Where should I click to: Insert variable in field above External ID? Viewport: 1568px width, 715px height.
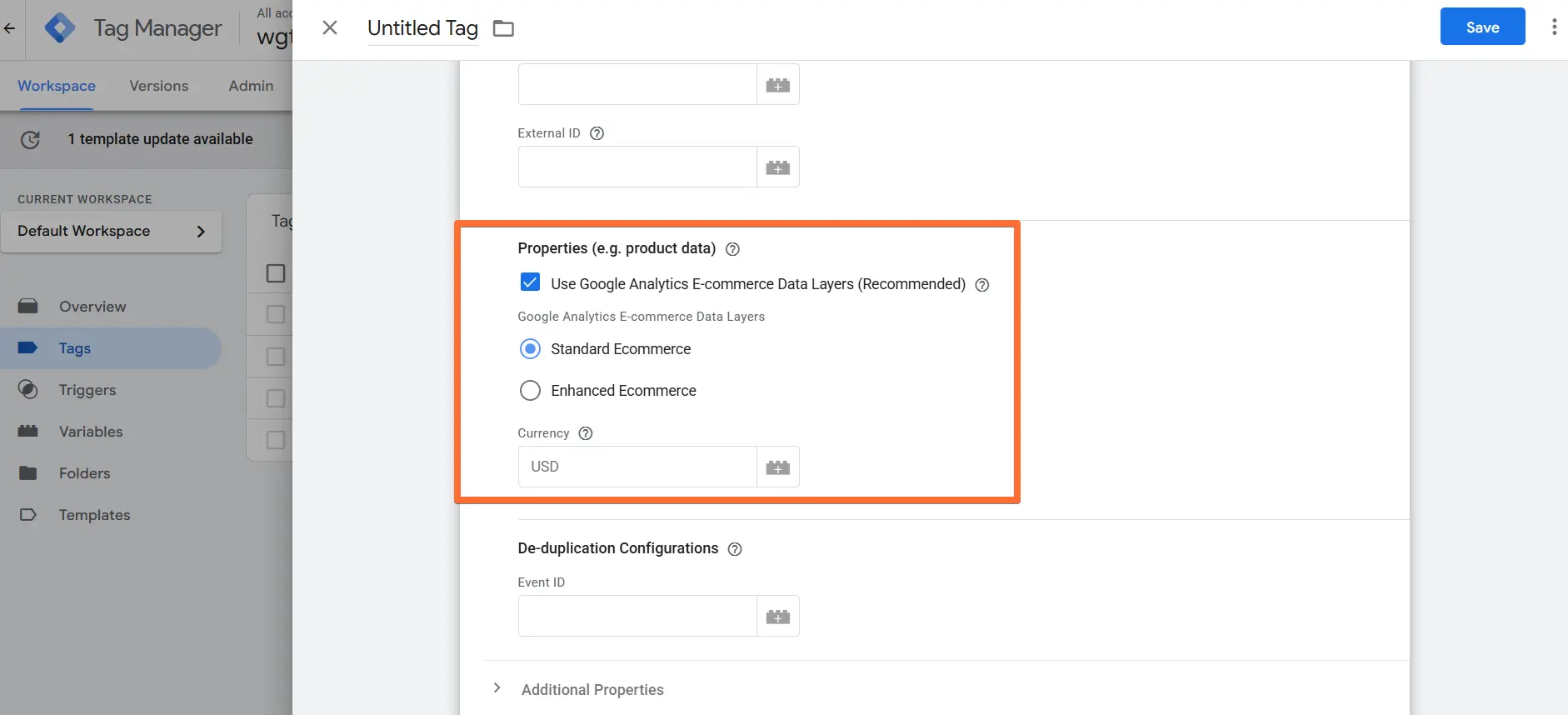(778, 84)
